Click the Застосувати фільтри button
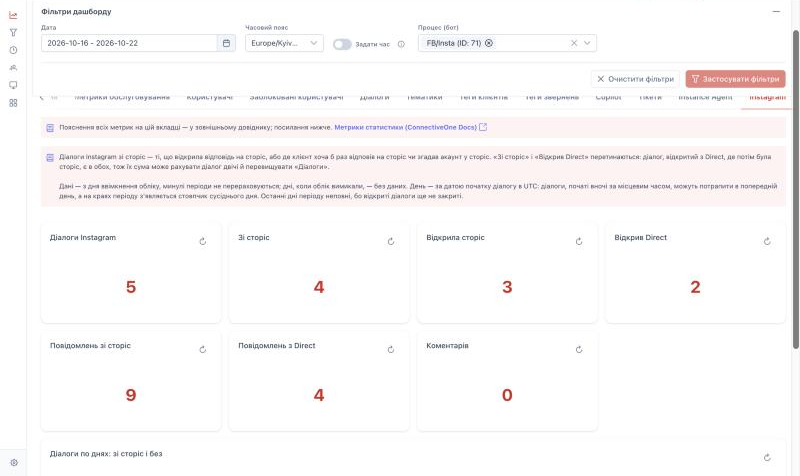Viewport: 800px width, 476px height. (735, 79)
